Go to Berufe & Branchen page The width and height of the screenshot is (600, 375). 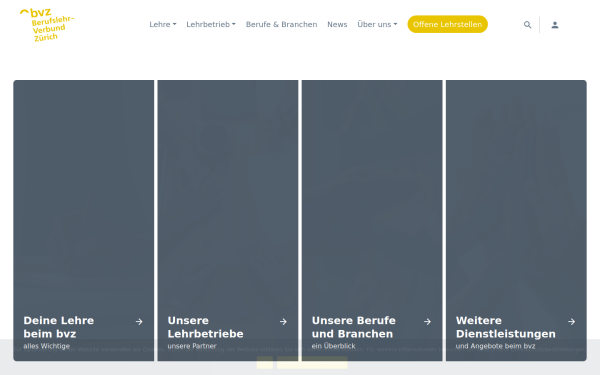(281, 24)
